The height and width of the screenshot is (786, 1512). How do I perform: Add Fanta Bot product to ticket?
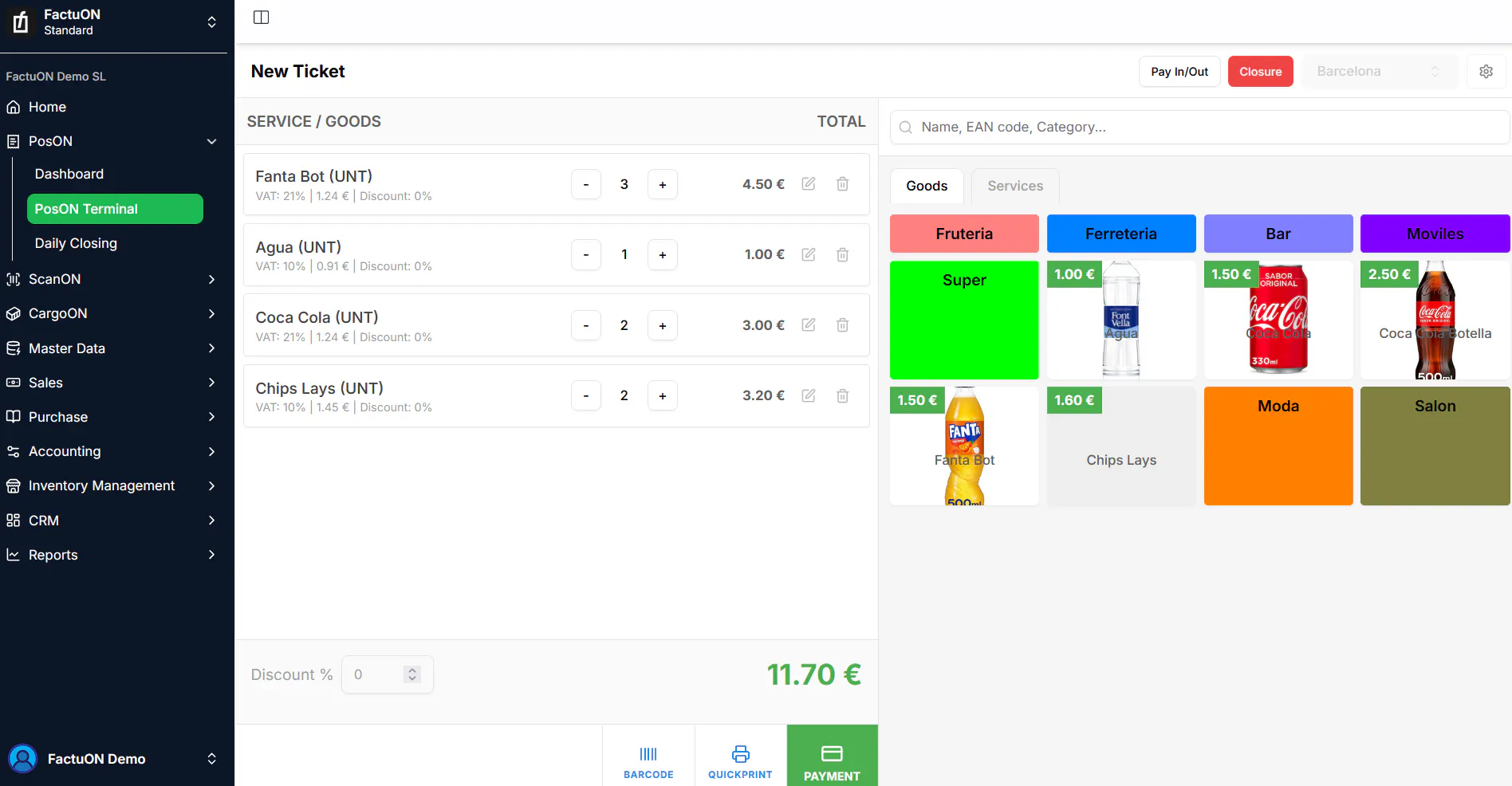tap(964, 446)
